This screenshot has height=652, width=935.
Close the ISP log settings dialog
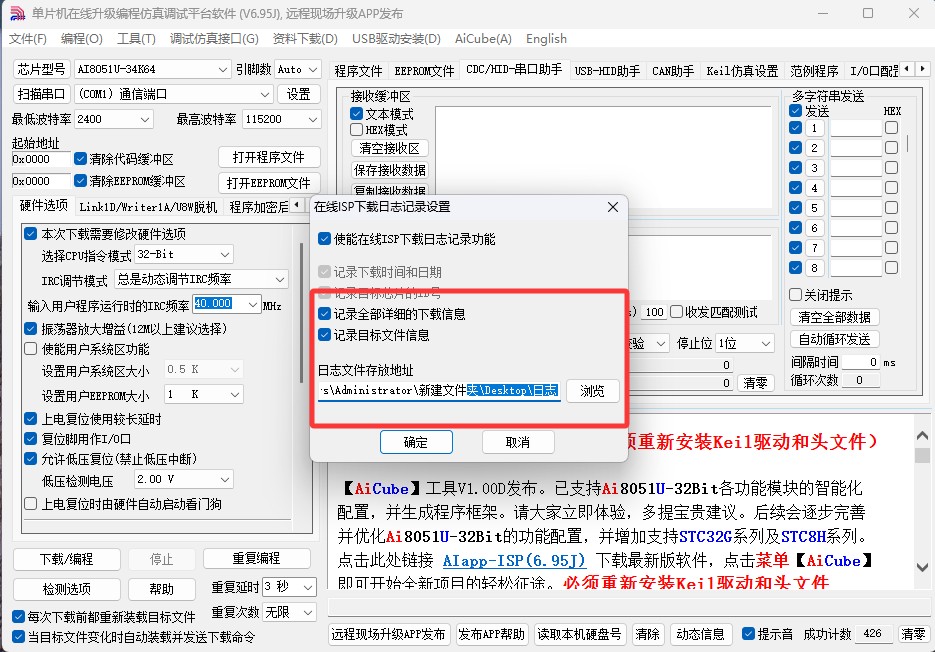click(612, 207)
